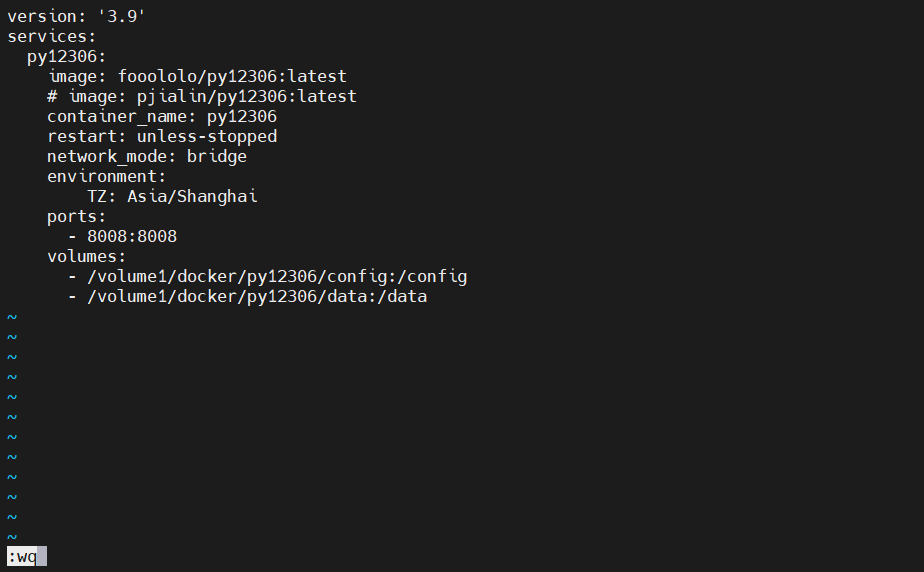
Task: Click the first tilde empty-line marker
Action: (12, 316)
